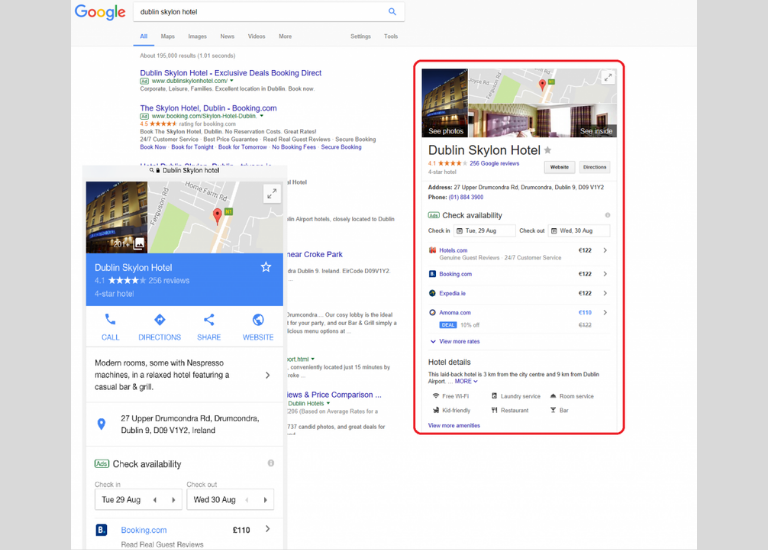Screen dimensions: 768x550
Task: Click the Google logo
Action: 100,12
